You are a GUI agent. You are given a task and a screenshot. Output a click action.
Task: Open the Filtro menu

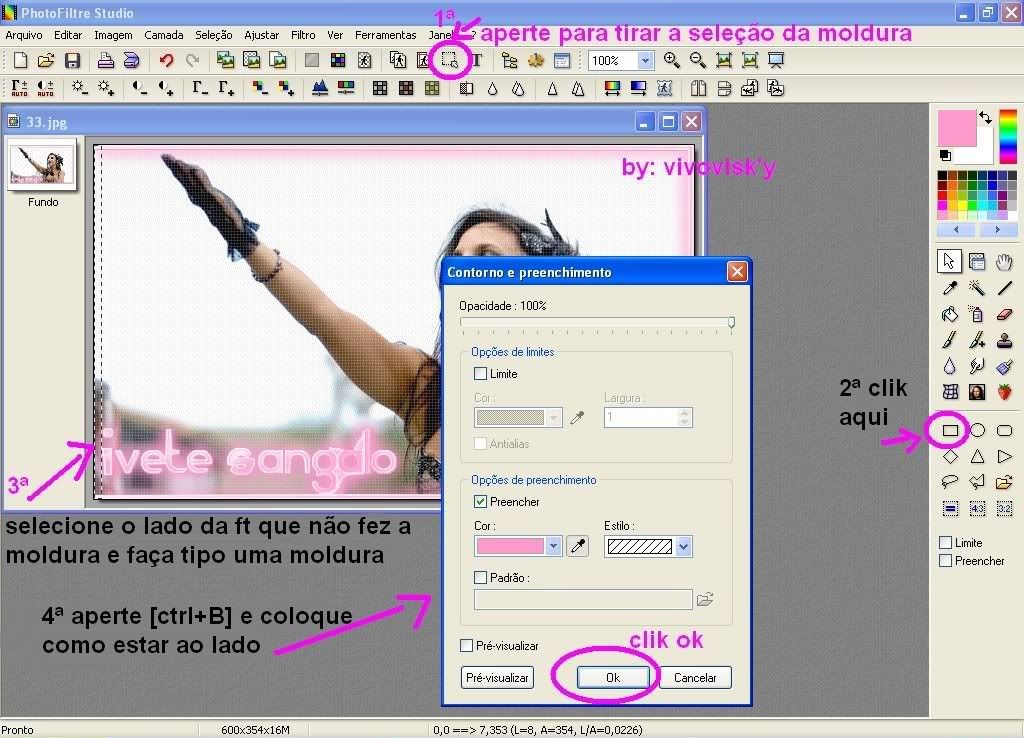coord(303,35)
